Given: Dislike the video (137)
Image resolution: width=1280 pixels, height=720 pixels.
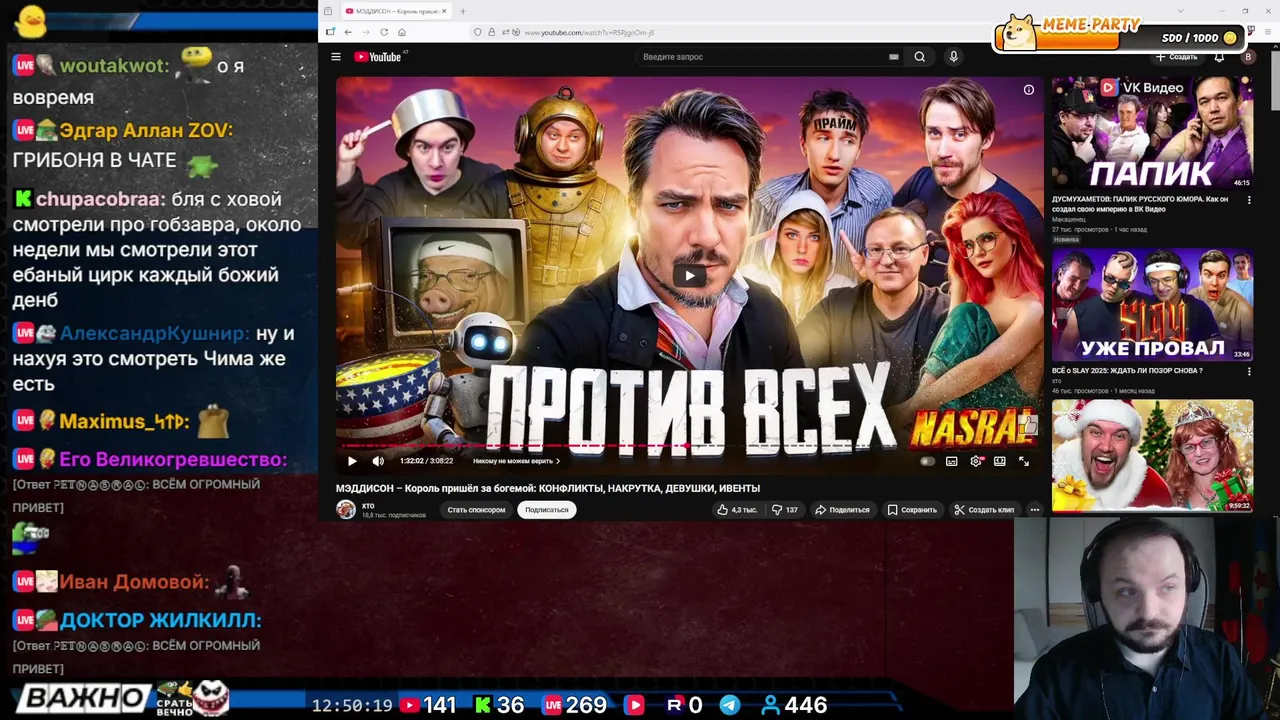Looking at the screenshot, I should pos(785,510).
